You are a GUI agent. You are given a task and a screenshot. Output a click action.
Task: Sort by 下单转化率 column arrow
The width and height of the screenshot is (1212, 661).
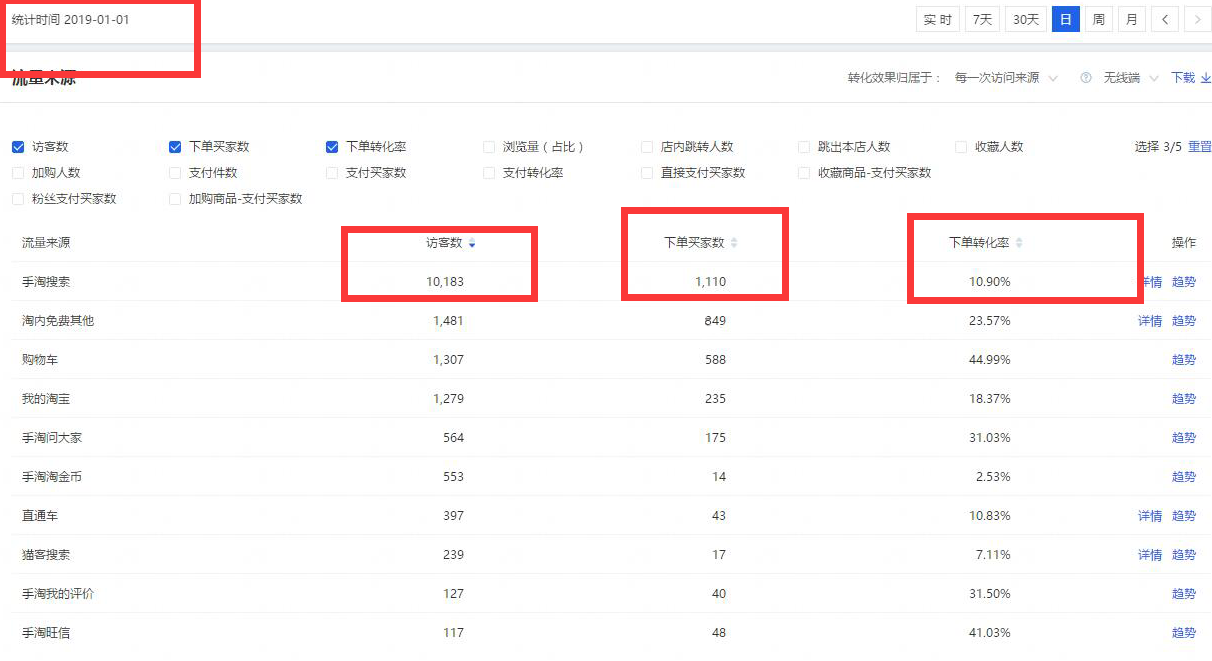pyautogui.click(x=1019, y=243)
